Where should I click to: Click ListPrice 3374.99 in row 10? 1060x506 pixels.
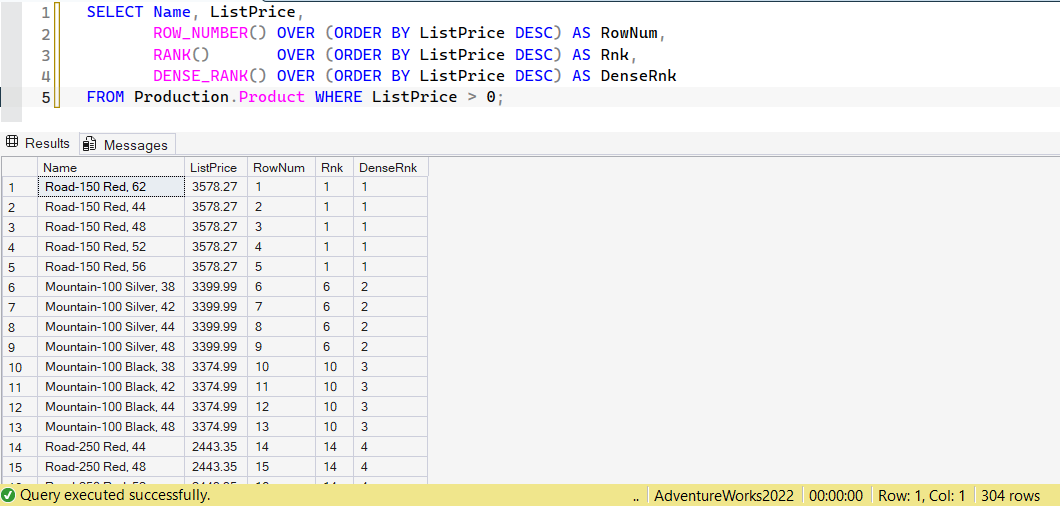tap(216, 367)
